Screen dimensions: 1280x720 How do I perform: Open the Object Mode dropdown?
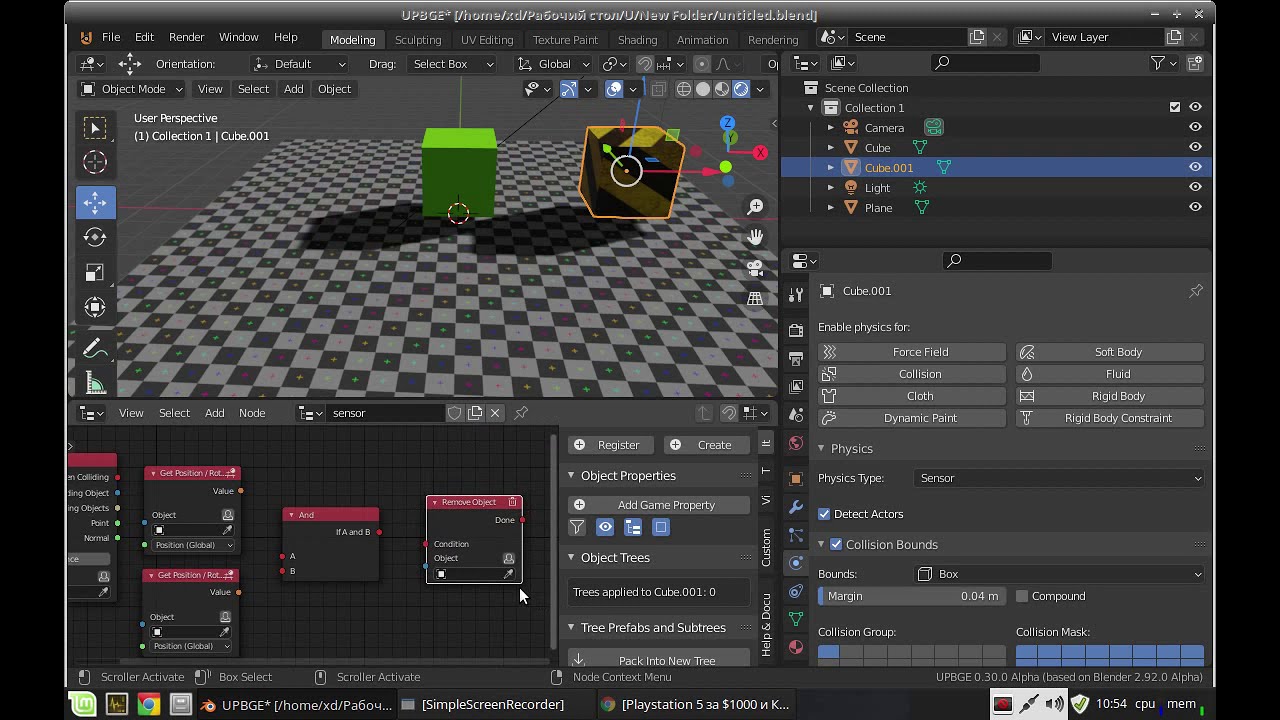(132, 89)
